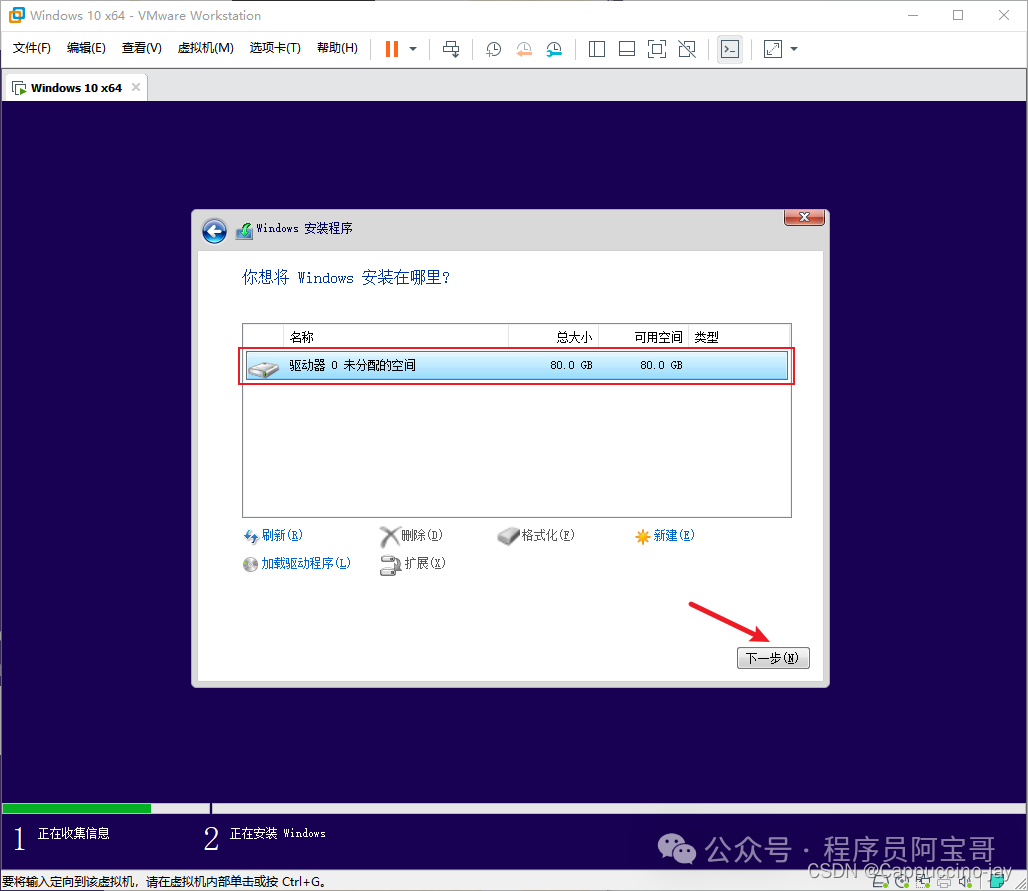1028x891 pixels.
Task: Click the network adapter status bar icon
Action: tap(923, 882)
